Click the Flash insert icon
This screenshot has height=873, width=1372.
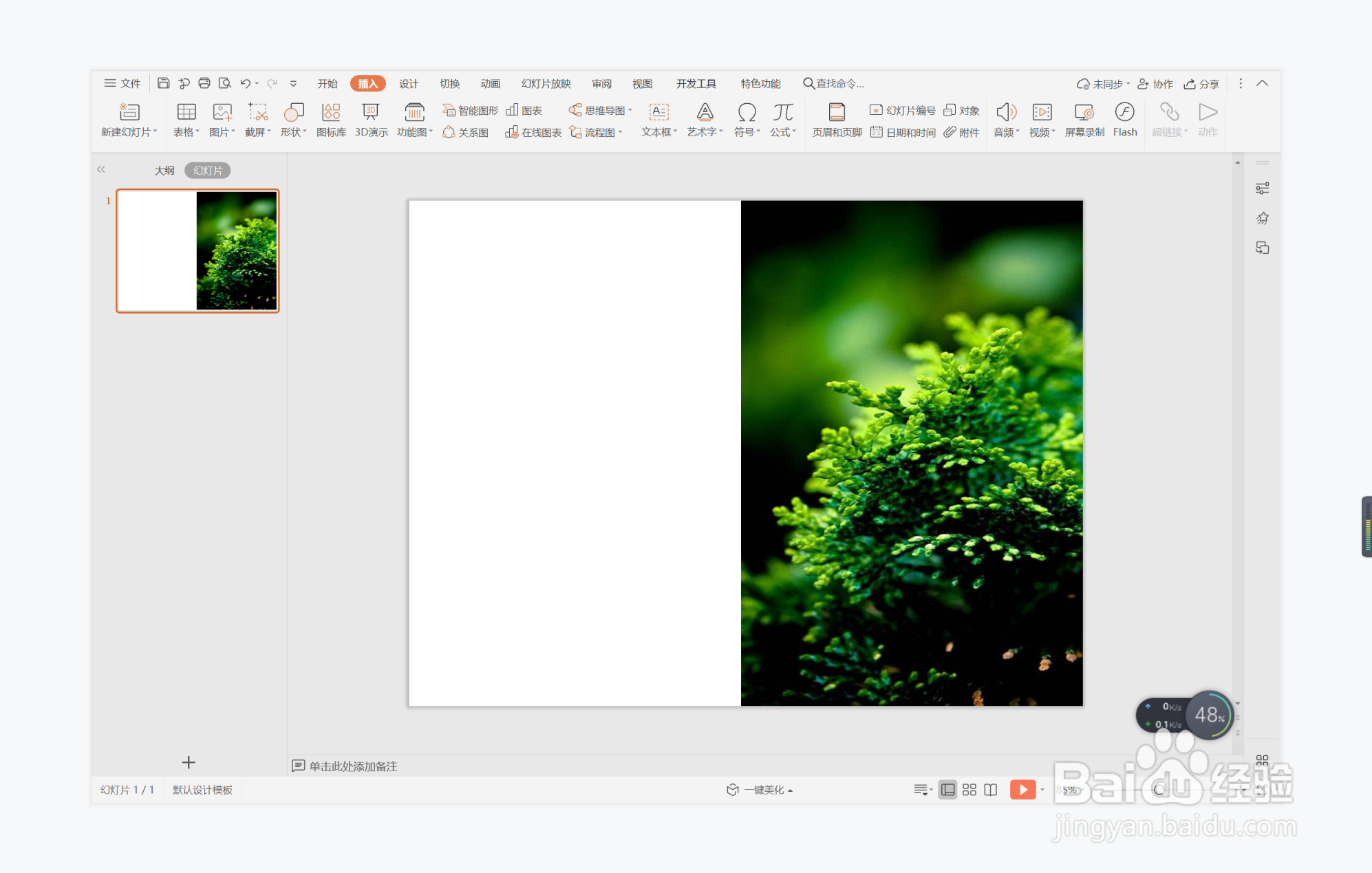pos(1124,119)
